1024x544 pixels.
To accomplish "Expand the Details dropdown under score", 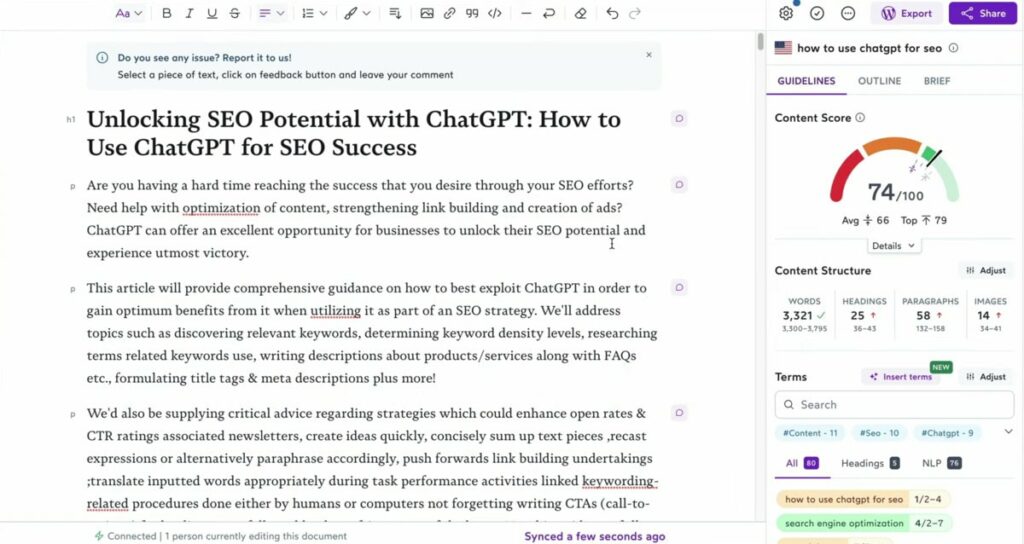I will (x=893, y=246).
